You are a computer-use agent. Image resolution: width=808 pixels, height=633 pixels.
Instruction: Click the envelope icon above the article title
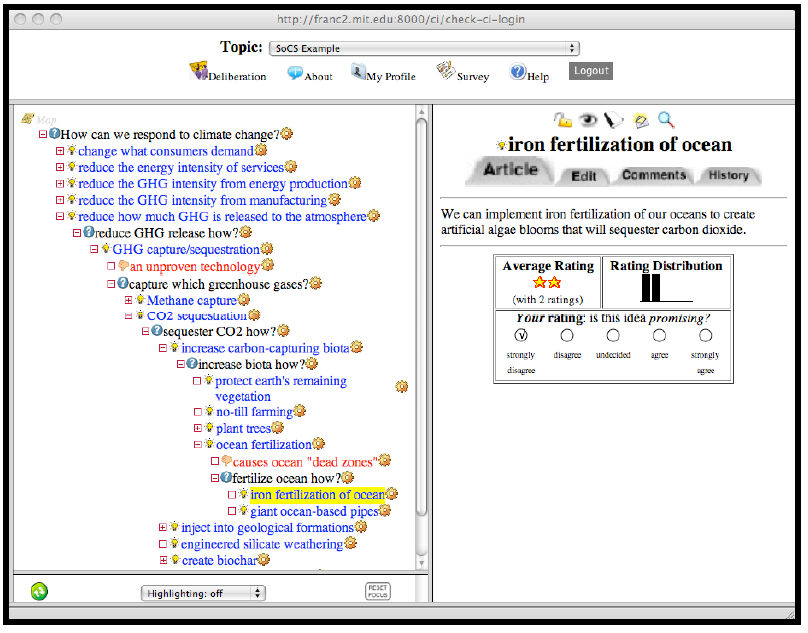click(641, 120)
